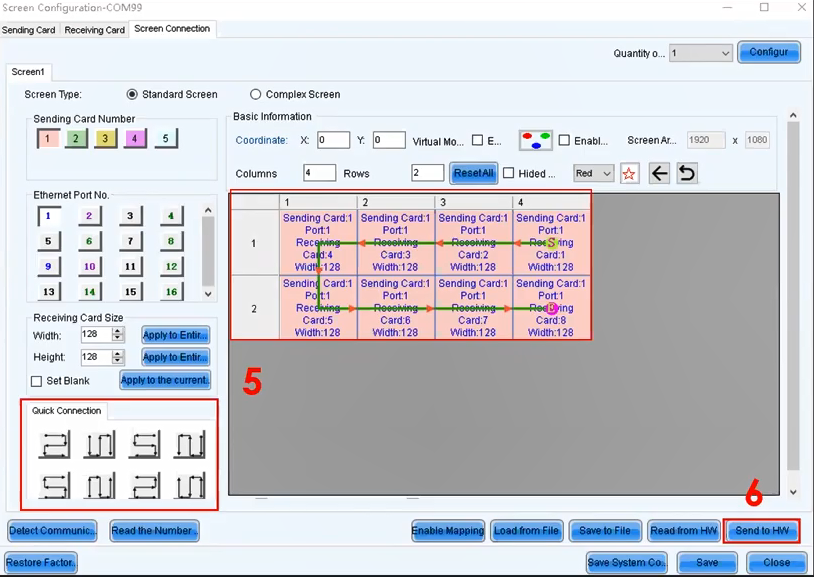Click the Save to File button

tap(607, 531)
